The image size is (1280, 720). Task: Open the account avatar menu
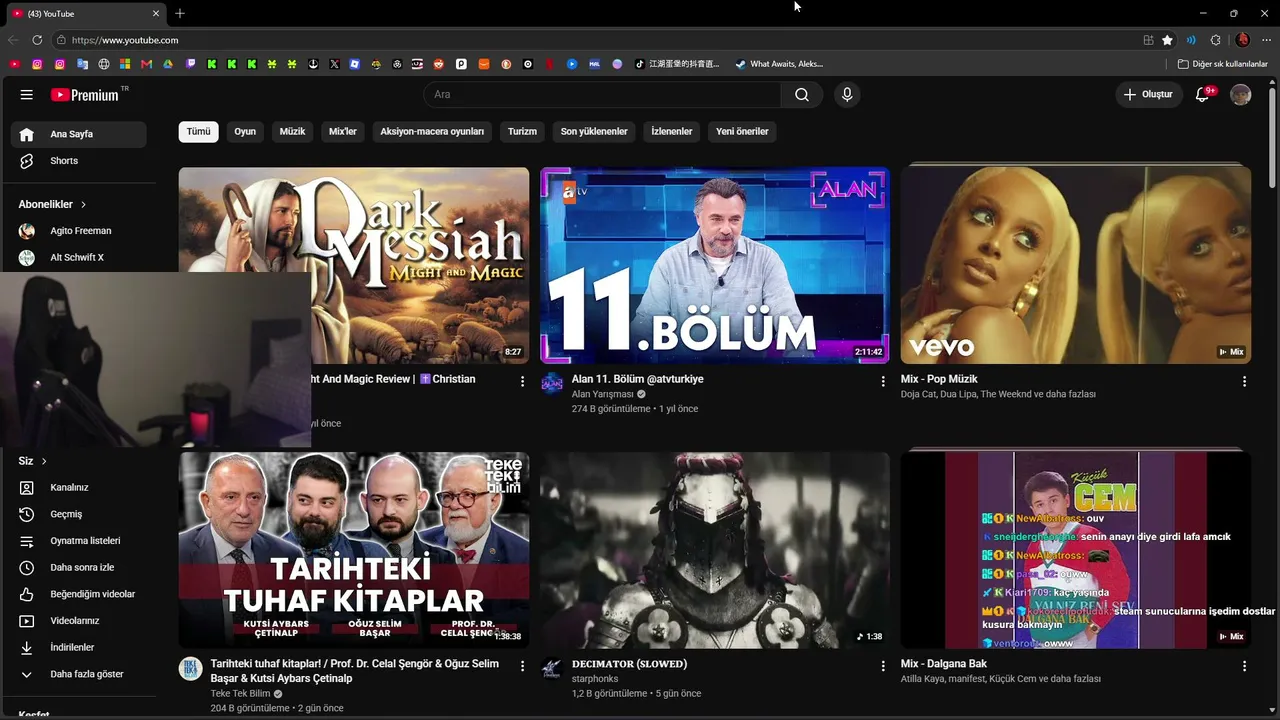point(1241,95)
